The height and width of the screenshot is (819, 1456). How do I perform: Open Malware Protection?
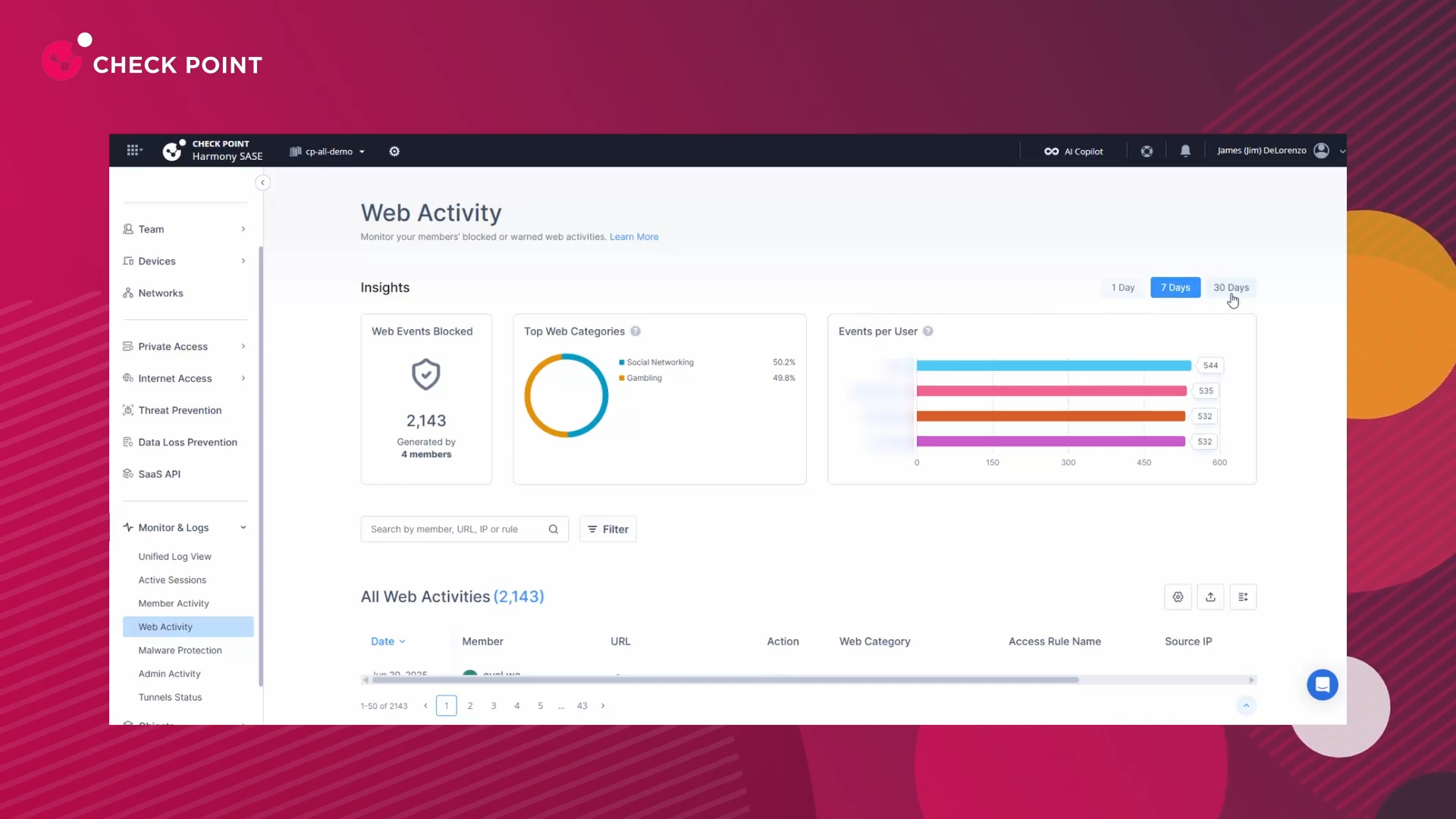(180, 650)
